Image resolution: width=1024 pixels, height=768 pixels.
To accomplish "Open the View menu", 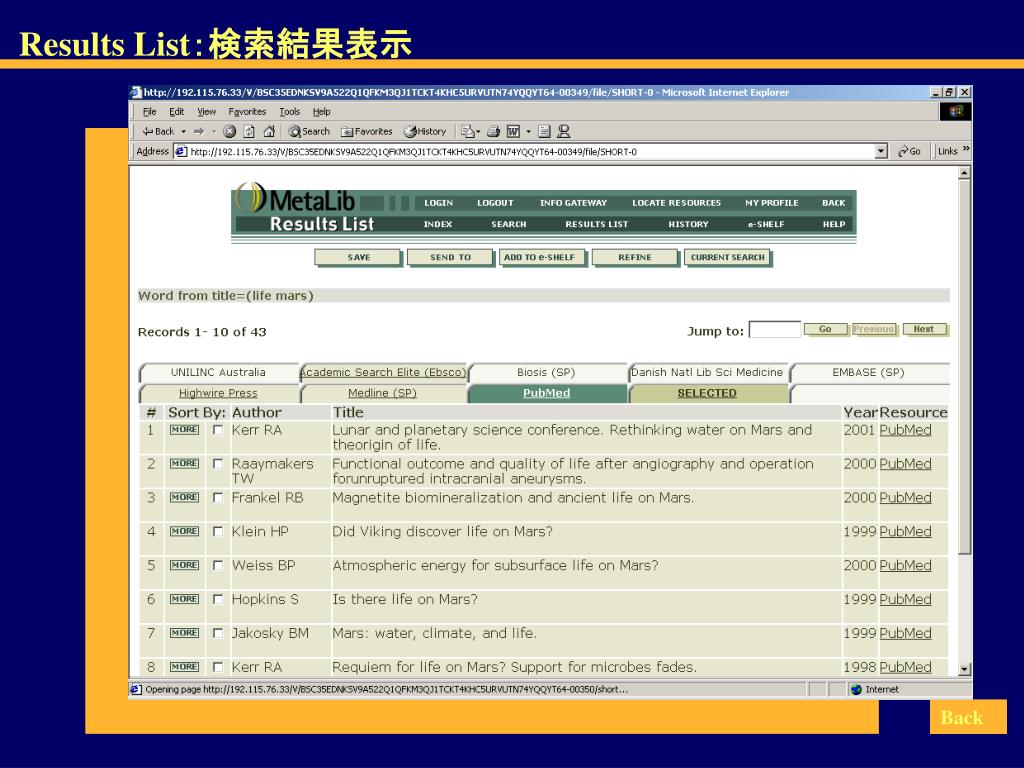I will tap(206, 112).
